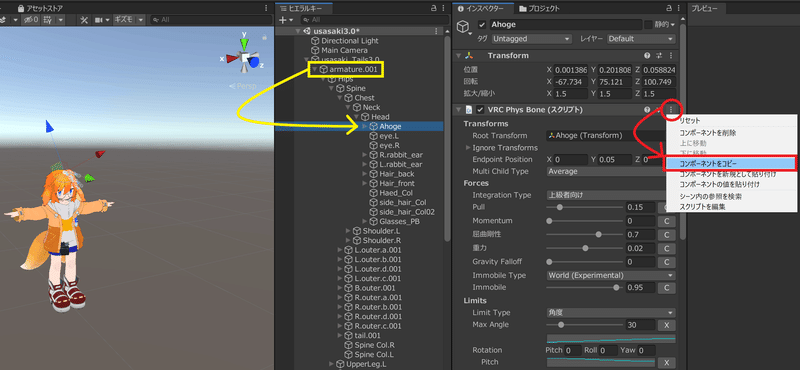
Task: Toggle the Gizmos button in the scene toolbar
Action: pyautogui.click(x=124, y=19)
